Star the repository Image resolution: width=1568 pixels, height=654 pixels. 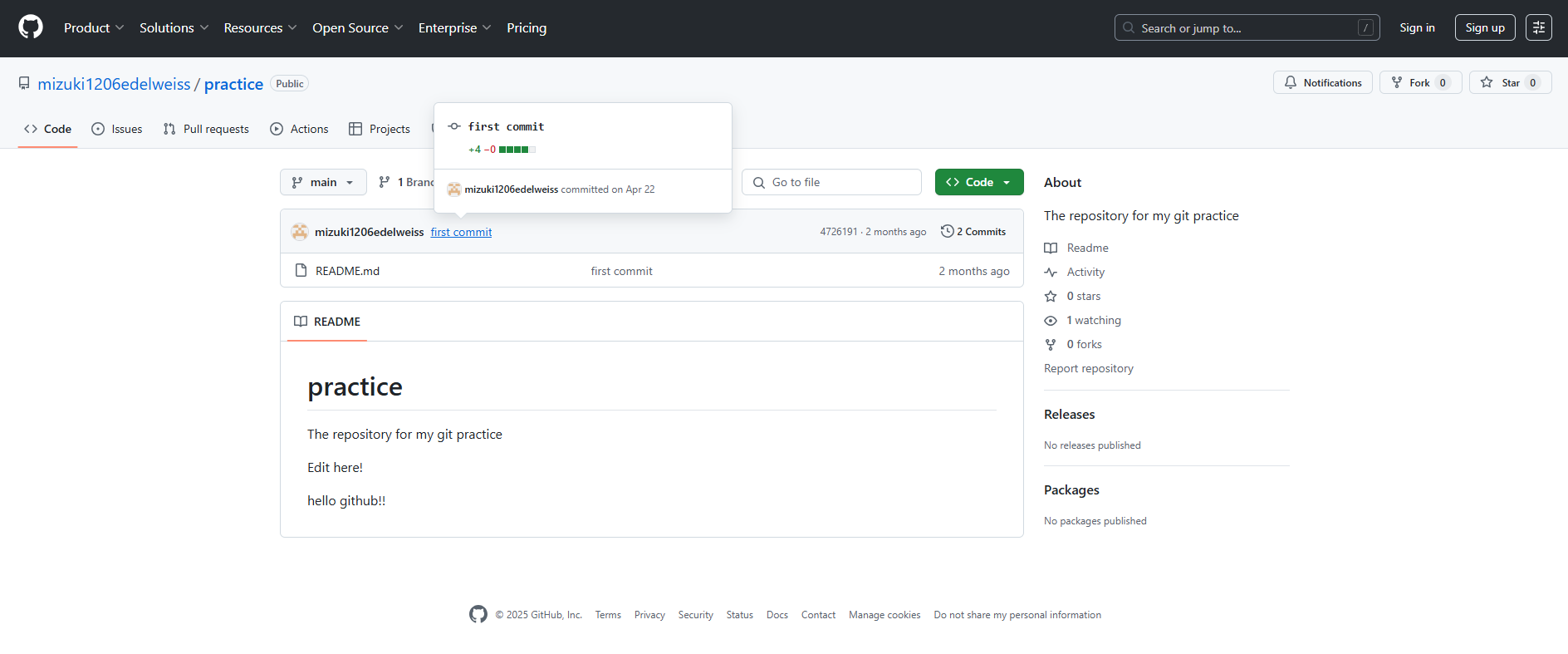coord(1510,82)
